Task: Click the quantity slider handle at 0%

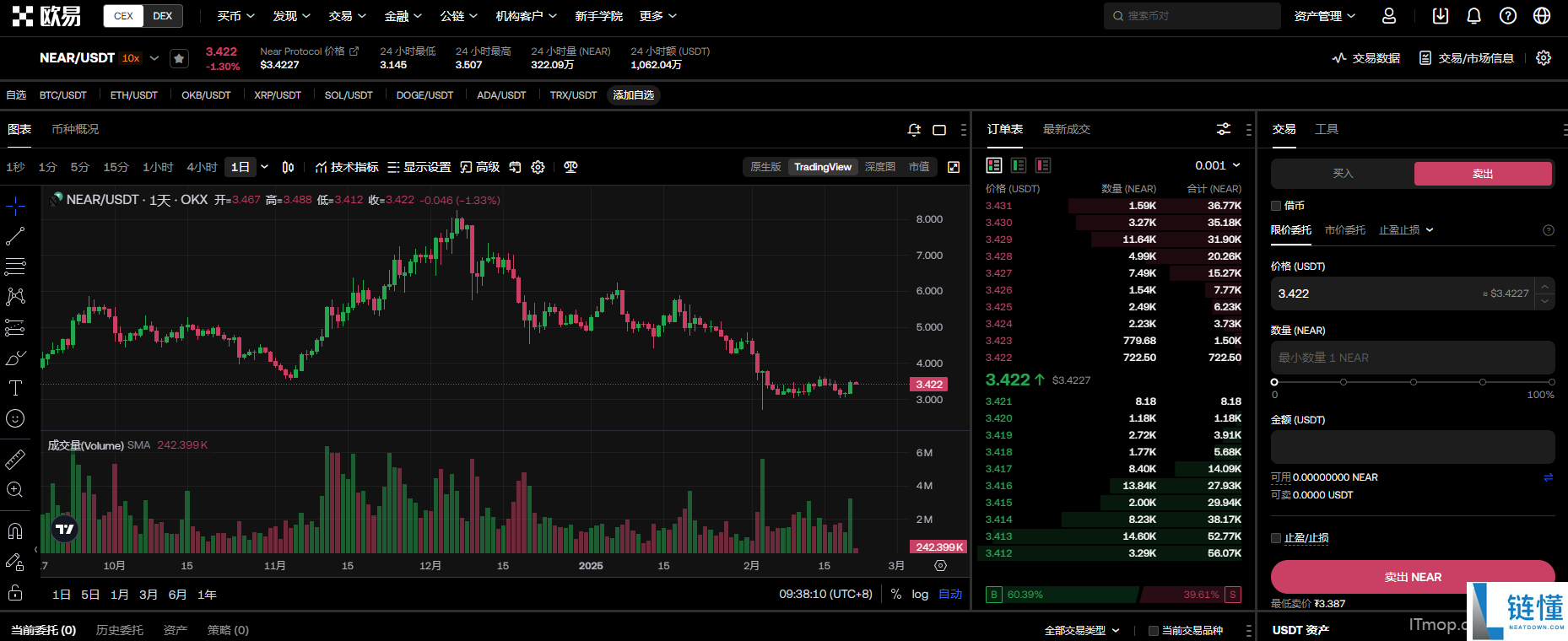Action: (x=1274, y=382)
